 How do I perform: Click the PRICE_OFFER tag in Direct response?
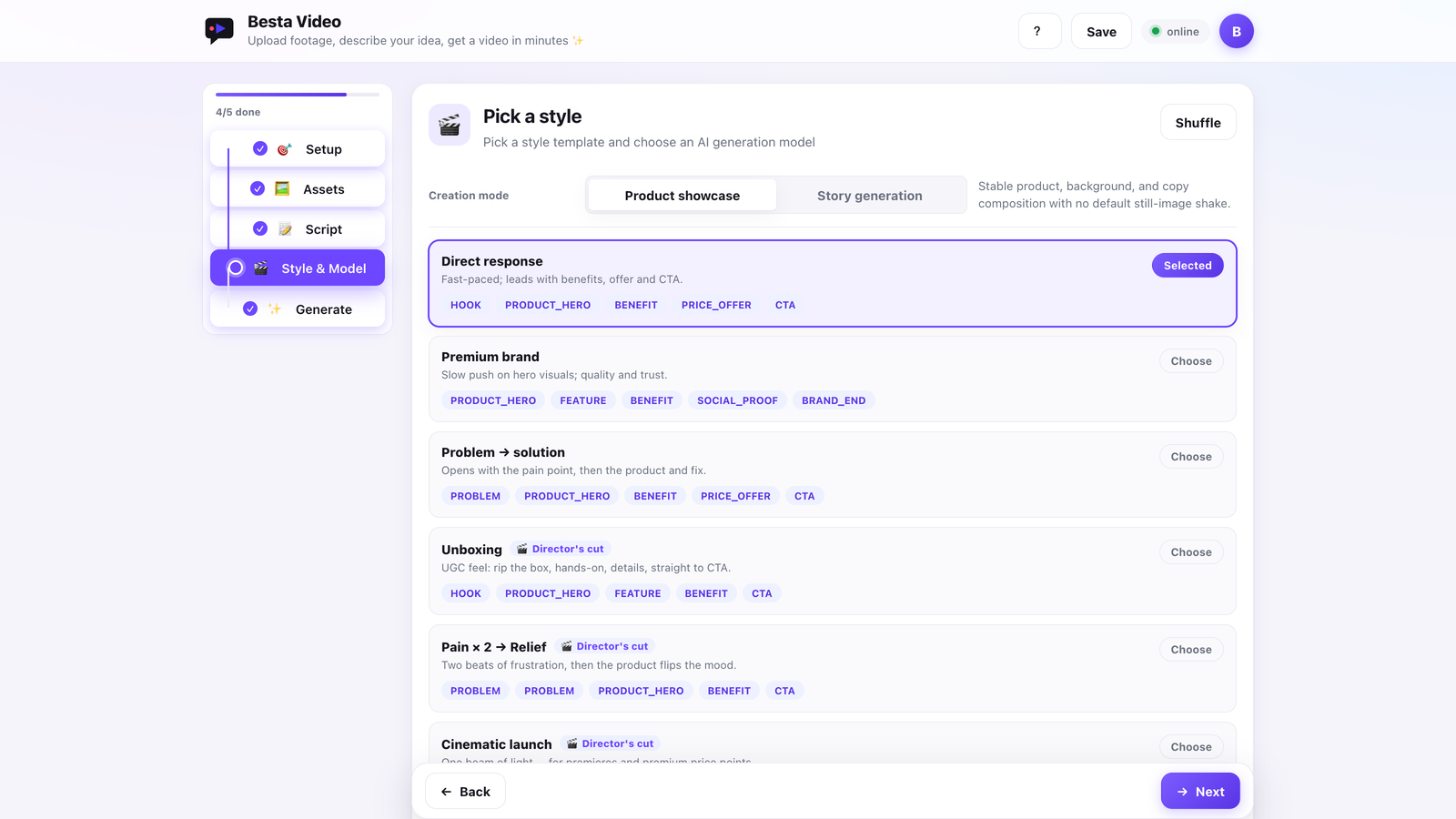coord(716,305)
